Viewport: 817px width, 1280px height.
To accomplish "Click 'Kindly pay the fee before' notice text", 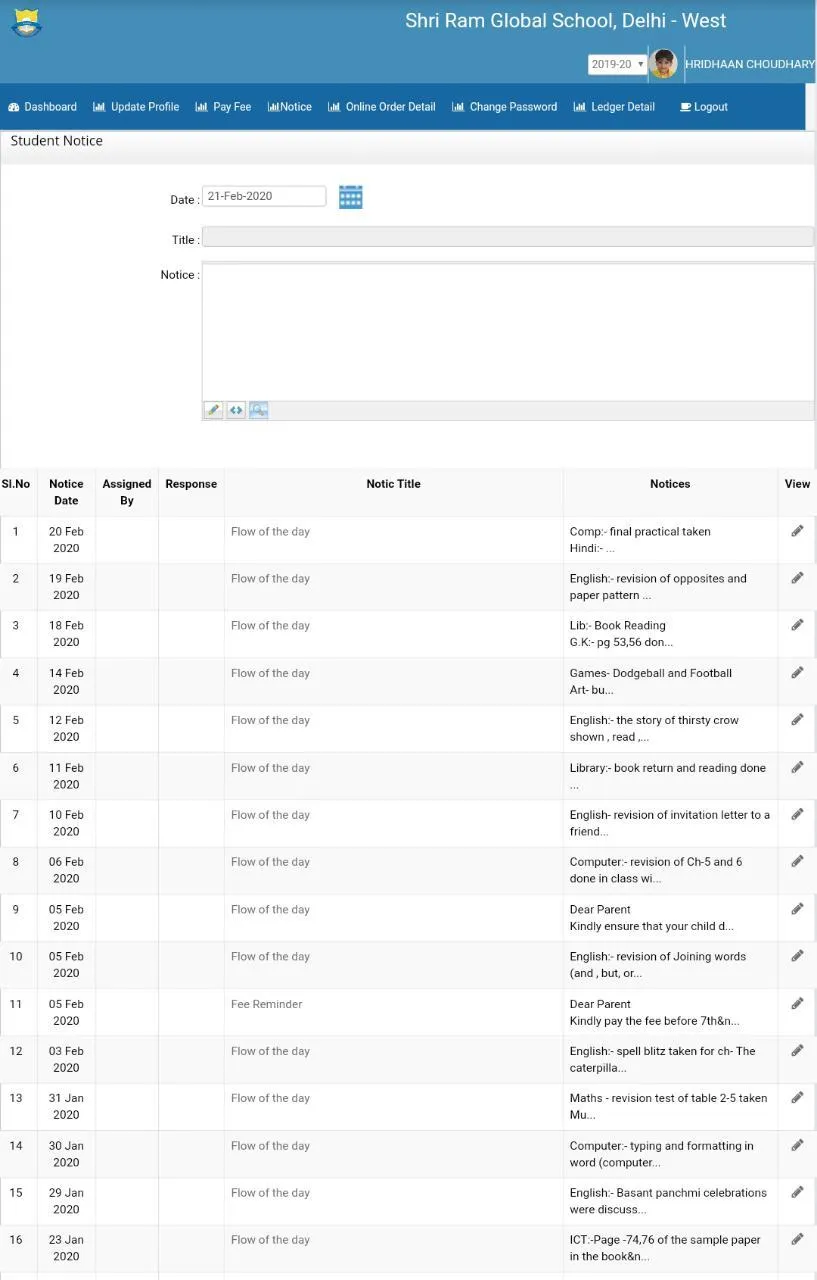I will (654, 1021).
